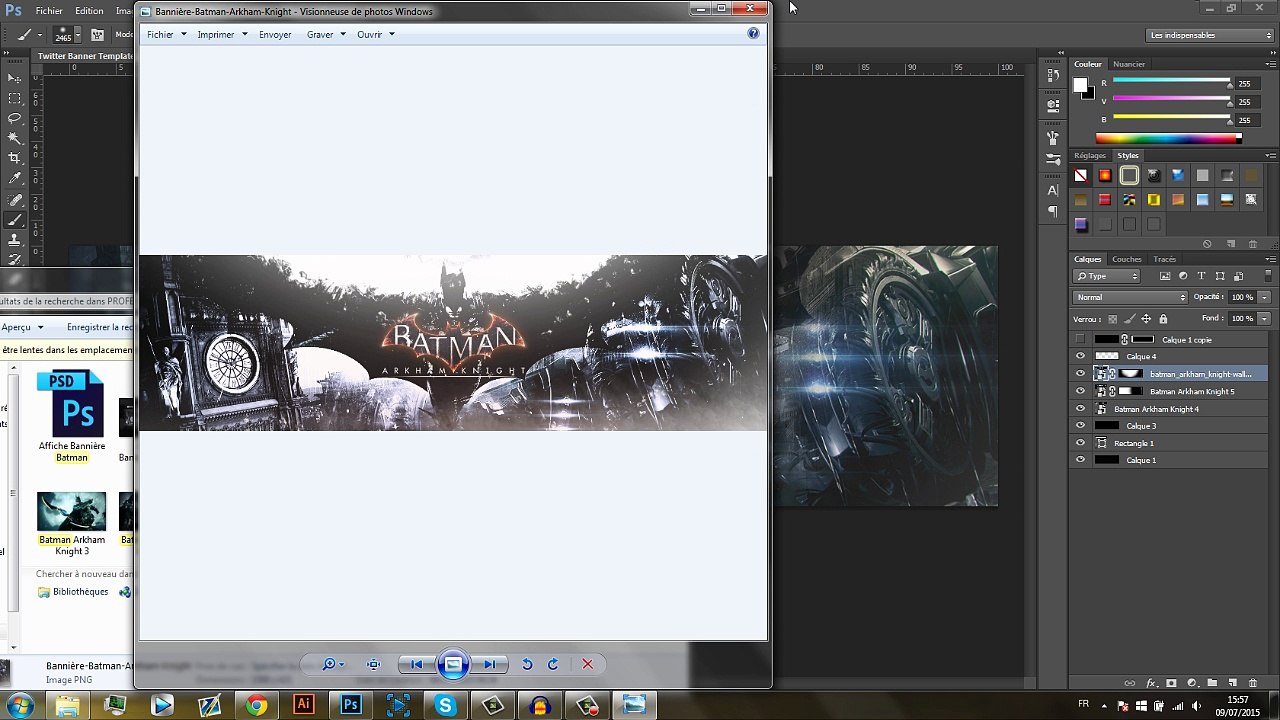Viewport: 1280px width, 720px height.
Task: Rotate photo counterclockwise in photo viewer
Action: (x=527, y=664)
